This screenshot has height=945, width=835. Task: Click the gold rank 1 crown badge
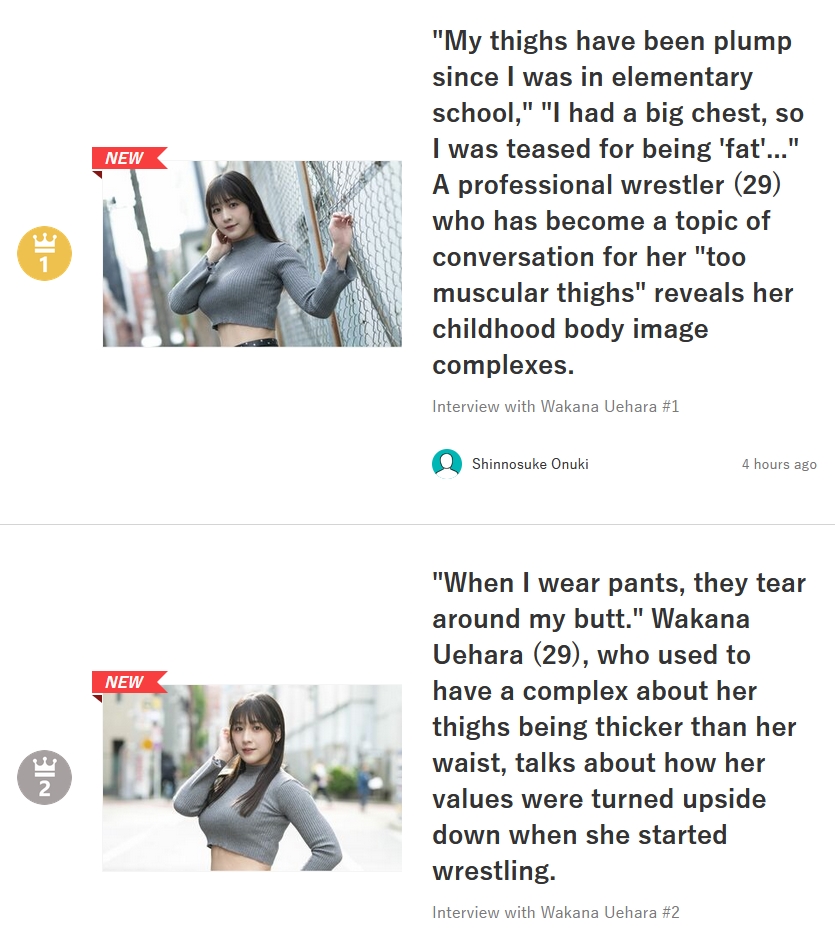[44, 254]
